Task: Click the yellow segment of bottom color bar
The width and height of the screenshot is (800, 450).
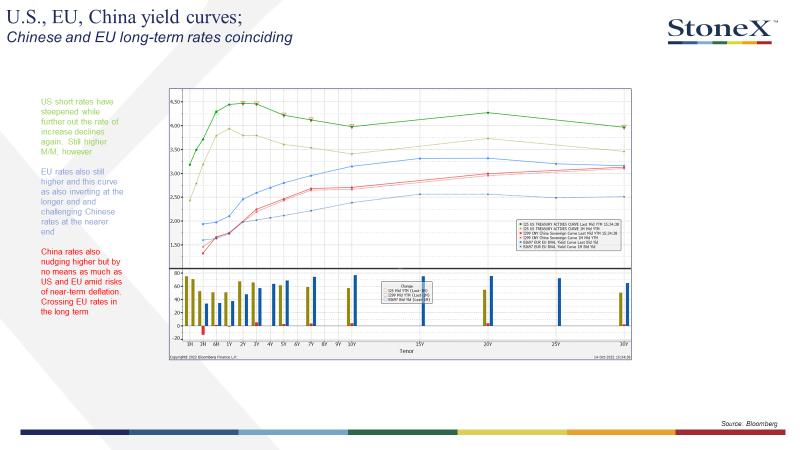Action: [x=512, y=432]
